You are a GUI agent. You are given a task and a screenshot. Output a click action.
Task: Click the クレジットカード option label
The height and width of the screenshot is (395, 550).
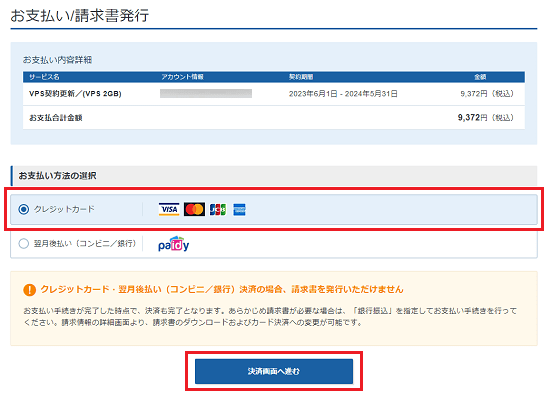tap(64, 209)
